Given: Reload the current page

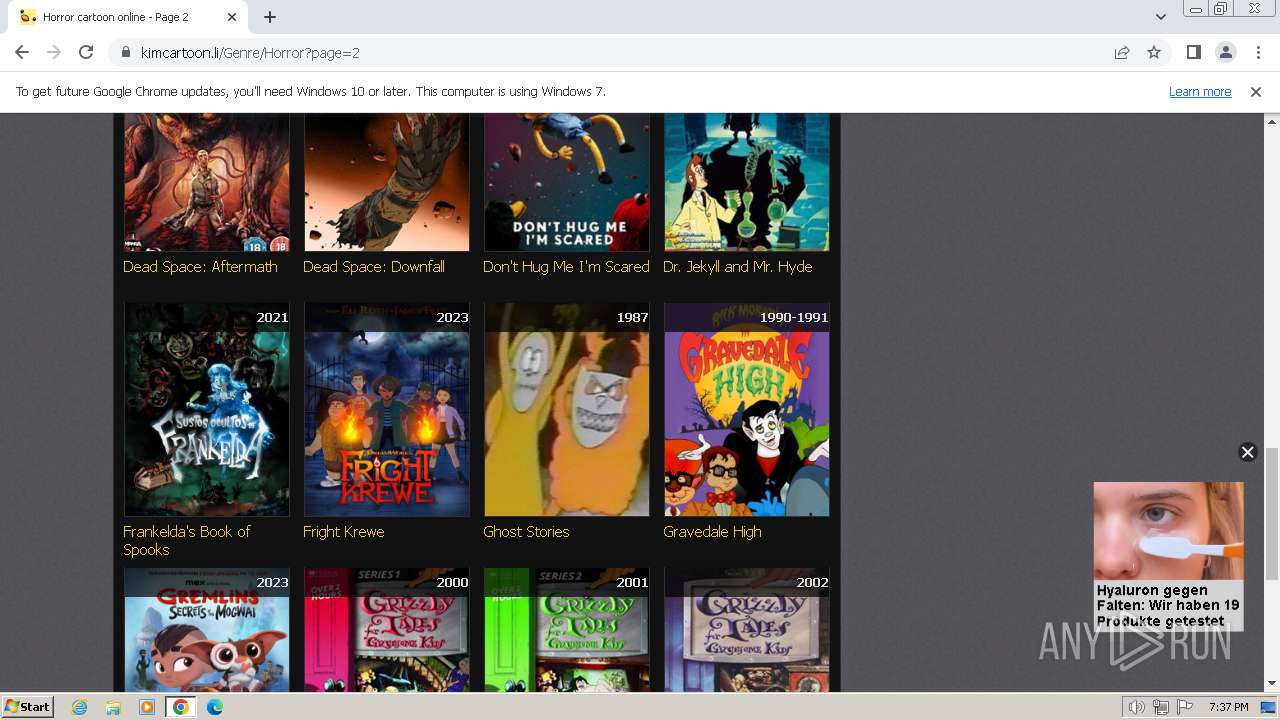Looking at the screenshot, I should tap(86, 52).
